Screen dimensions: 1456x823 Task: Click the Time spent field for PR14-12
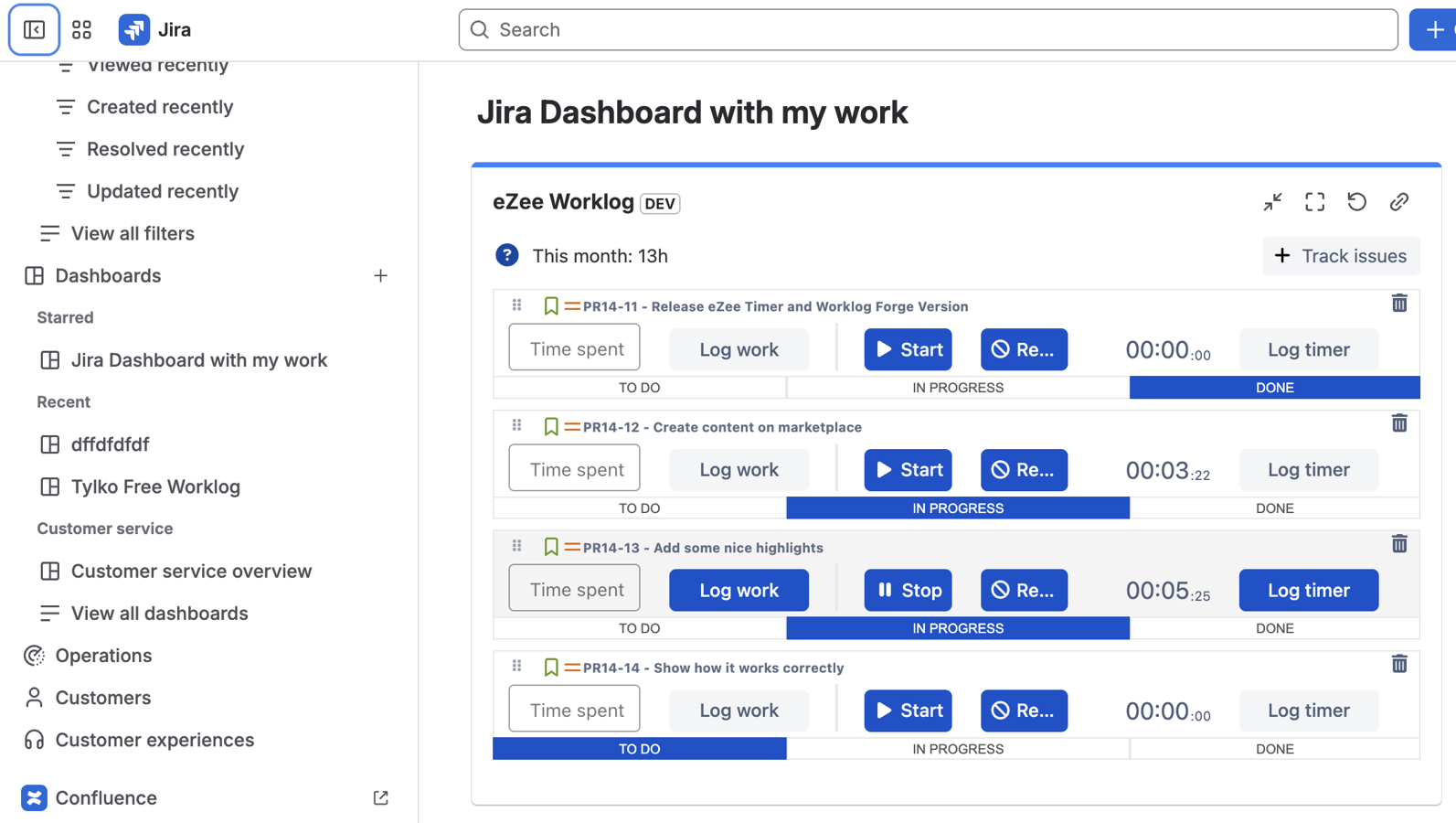tap(575, 469)
